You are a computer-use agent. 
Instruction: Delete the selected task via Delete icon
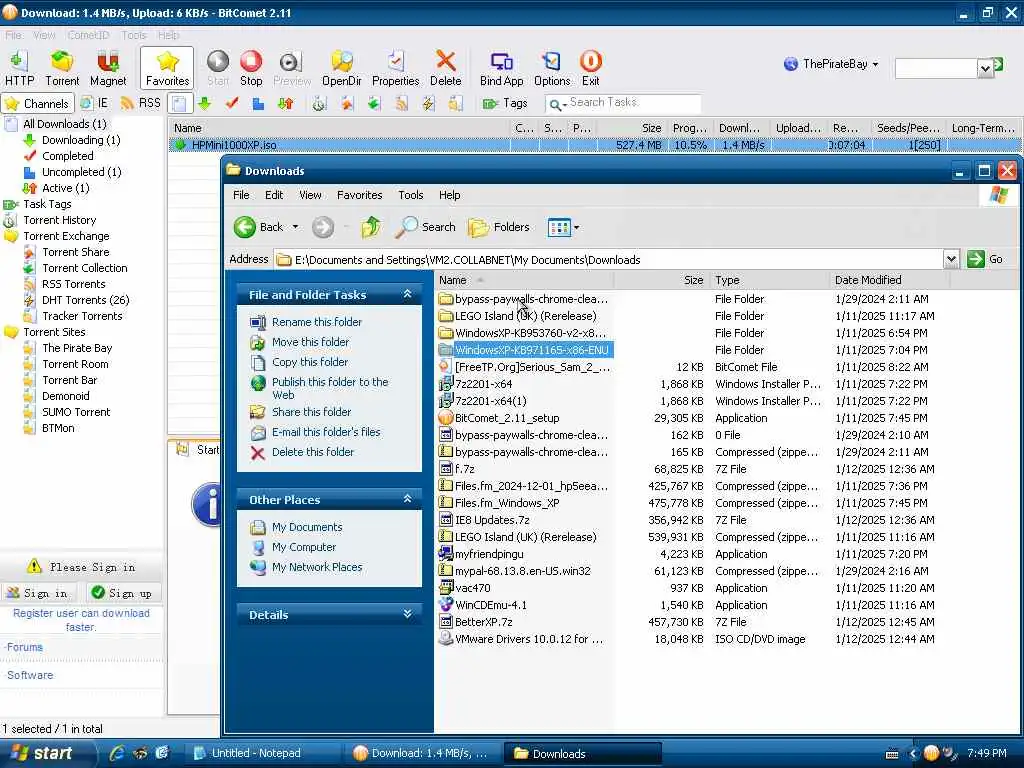tap(445, 68)
